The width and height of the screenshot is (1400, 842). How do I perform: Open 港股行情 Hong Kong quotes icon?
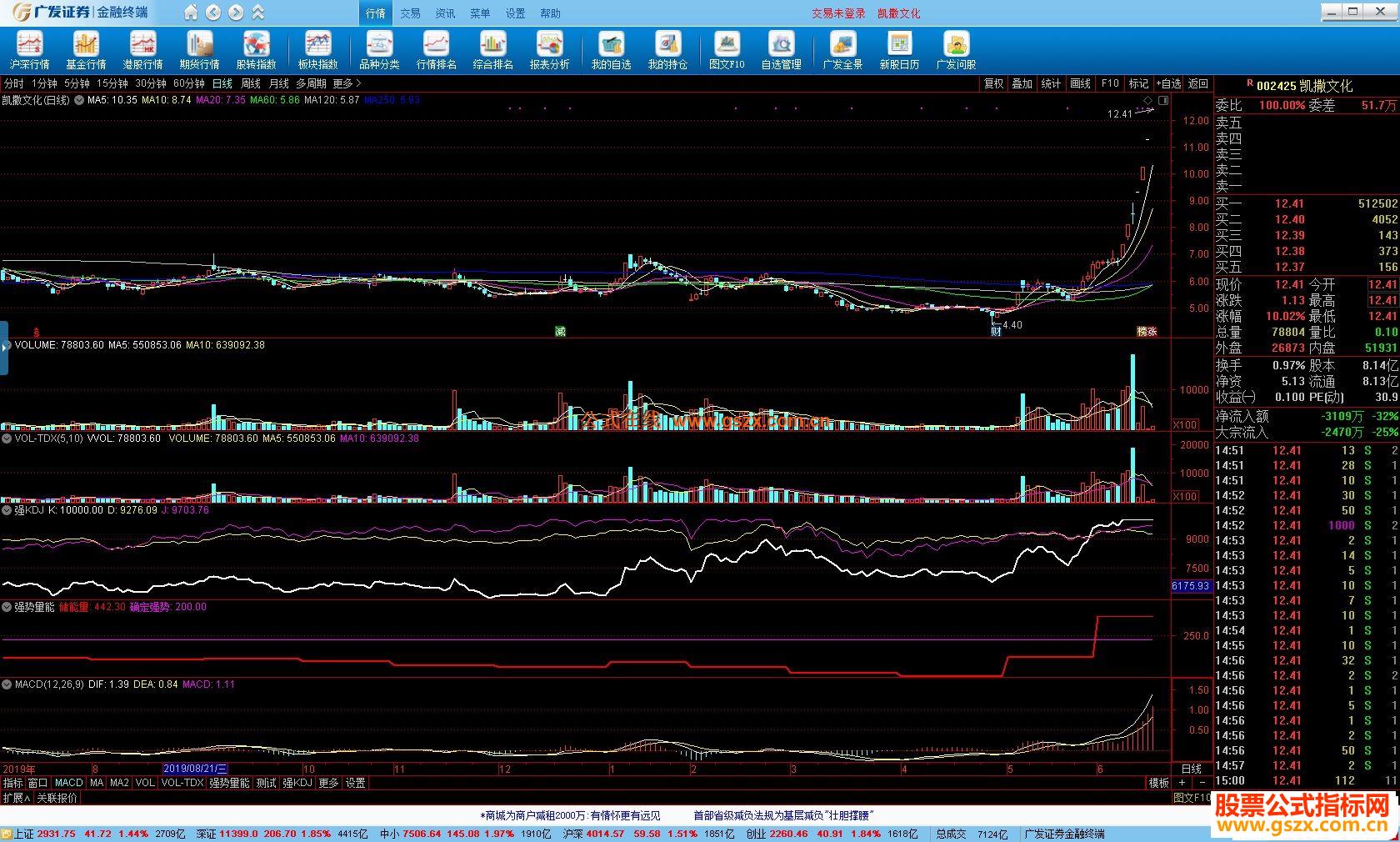pyautogui.click(x=142, y=50)
